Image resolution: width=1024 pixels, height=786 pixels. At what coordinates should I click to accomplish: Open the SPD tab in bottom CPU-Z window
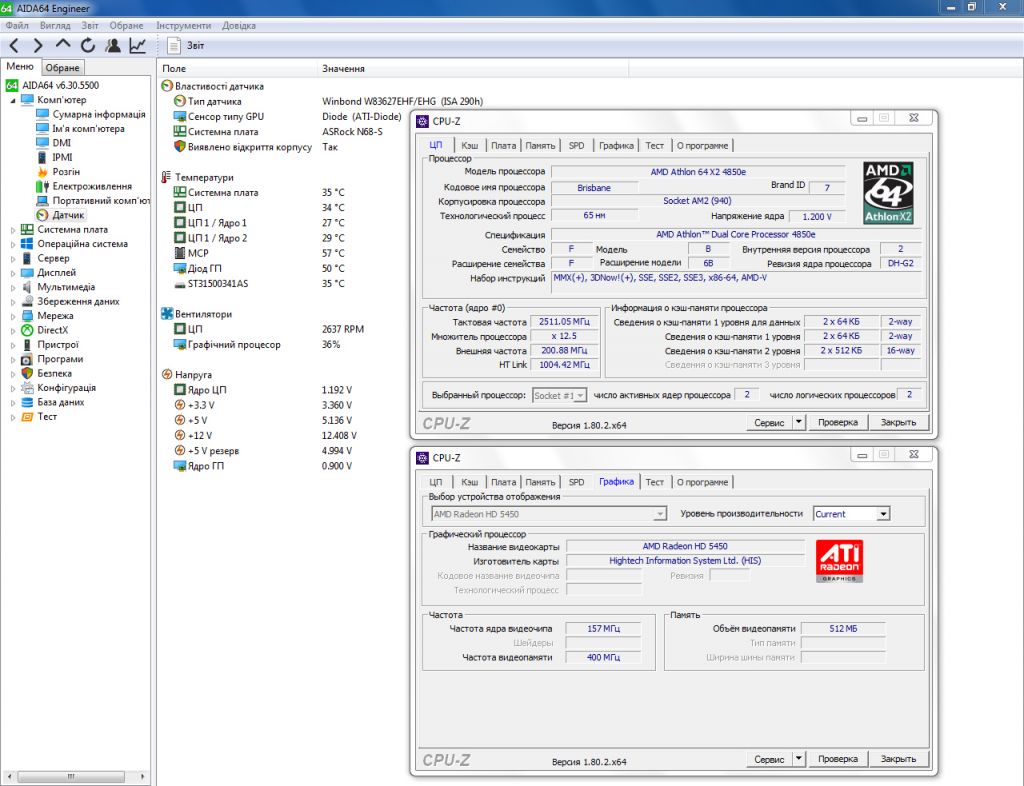[x=577, y=482]
